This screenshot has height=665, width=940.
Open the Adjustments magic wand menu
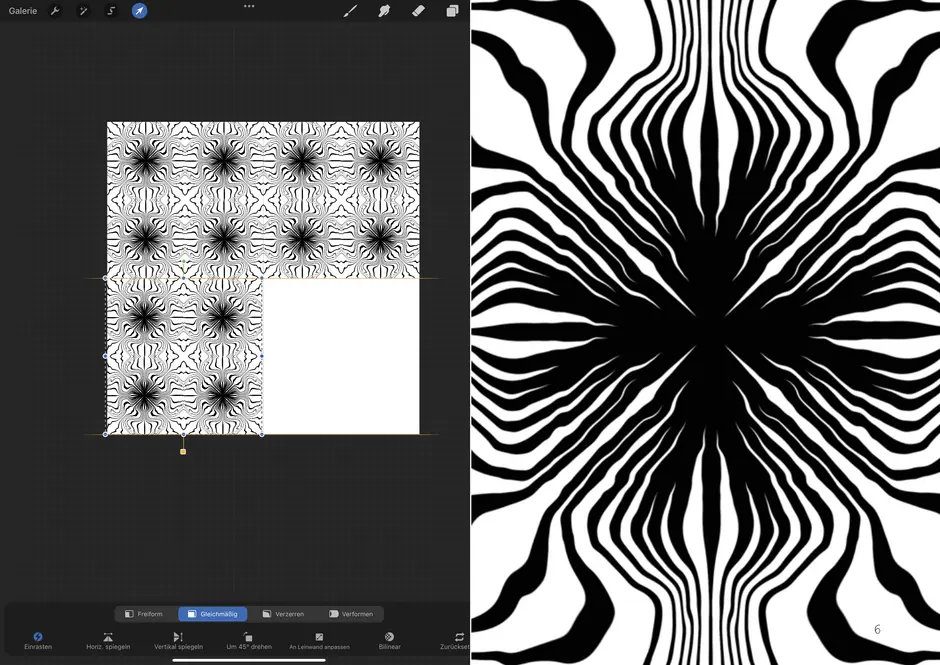click(x=83, y=11)
